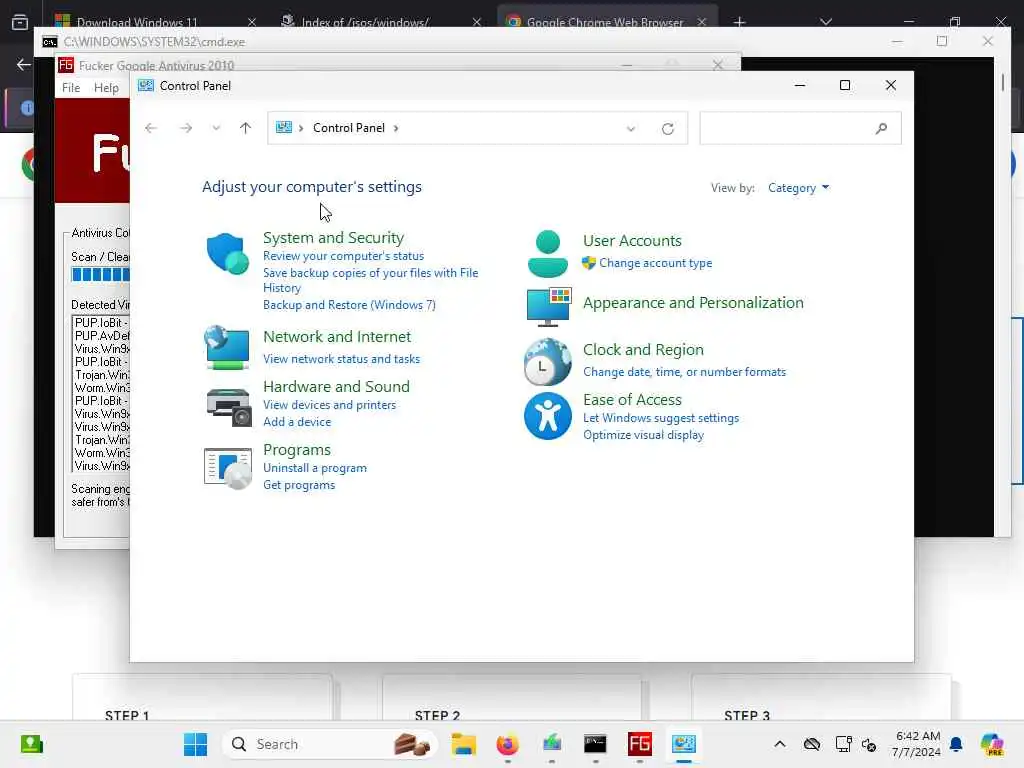The width and height of the screenshot is (1024, 768).
Task: Select first Trojan.Win entry in detected list
Action: click(x=102, y=375)
